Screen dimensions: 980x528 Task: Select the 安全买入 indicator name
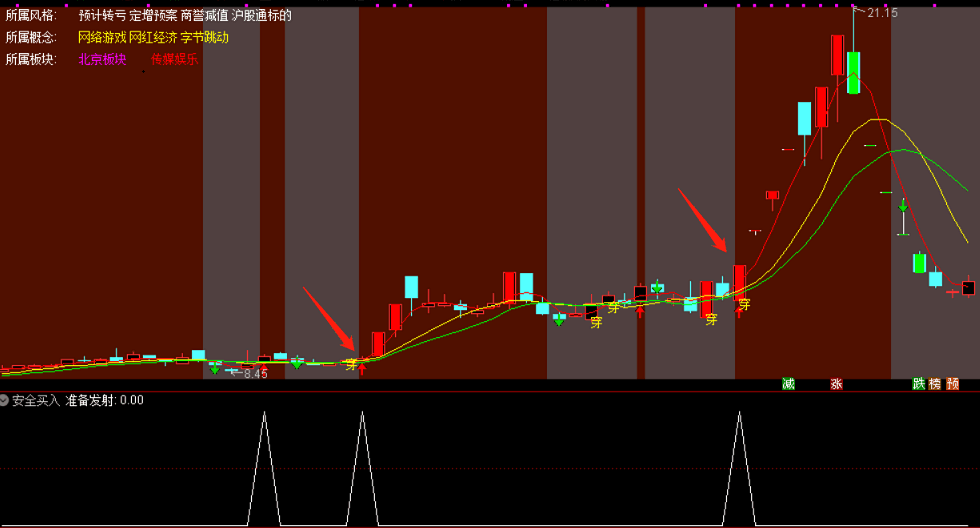(x=36, y=401)
